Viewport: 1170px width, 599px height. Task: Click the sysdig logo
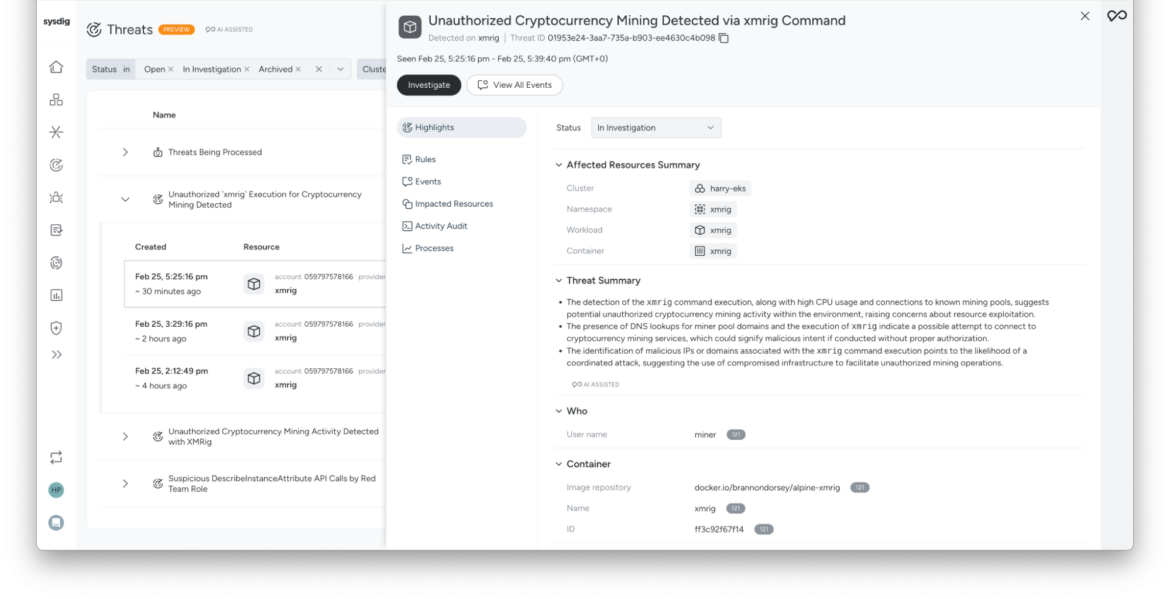[x=56, y=22]
